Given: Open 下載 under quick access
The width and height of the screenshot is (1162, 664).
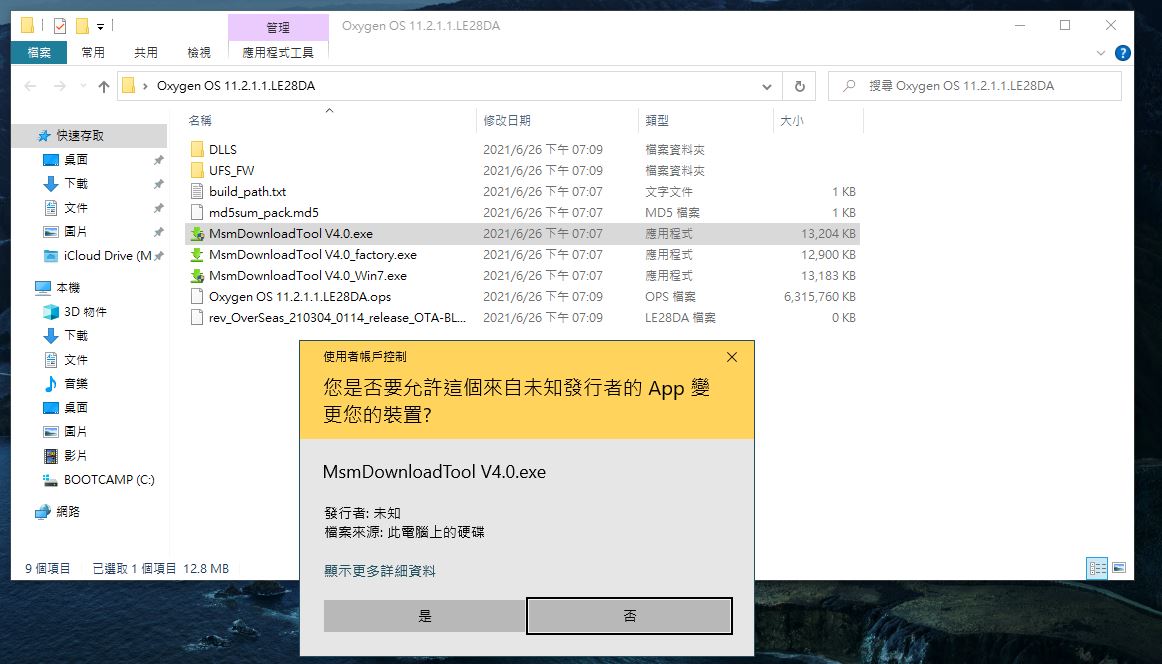Looking at the screenshot, I should point(67,183).
